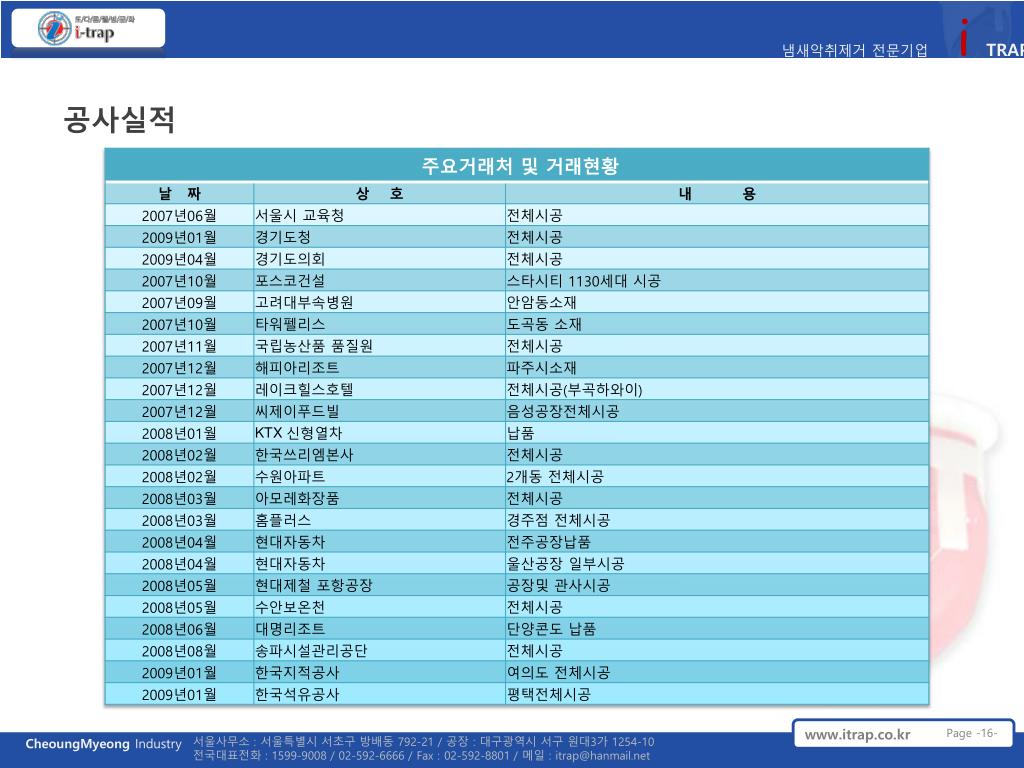
Task: Click the '2008년08월' date cell
Action: point(179,650)
